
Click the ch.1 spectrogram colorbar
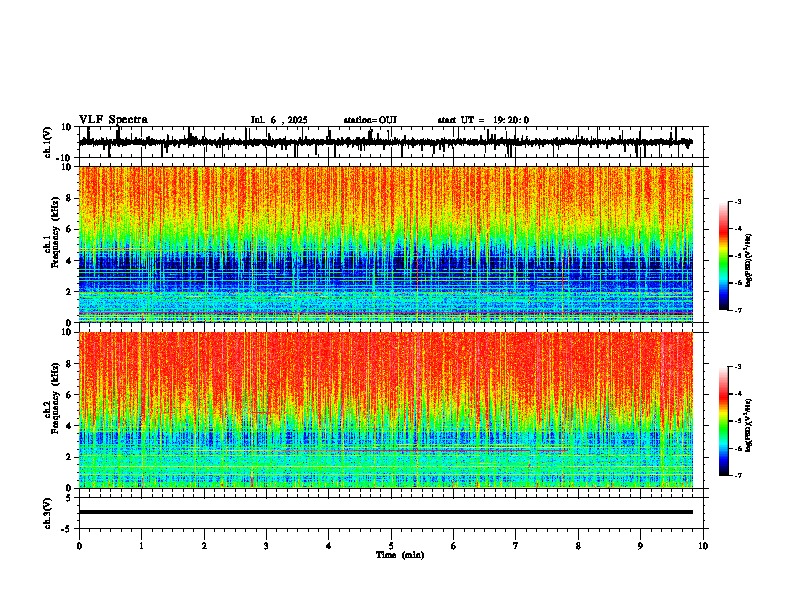pyautogui.click(x=723, y=256)
